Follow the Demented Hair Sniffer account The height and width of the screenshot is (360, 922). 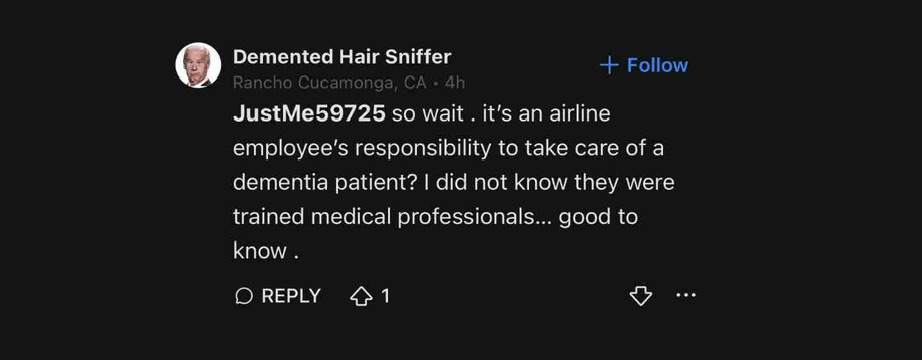point(643,65)
